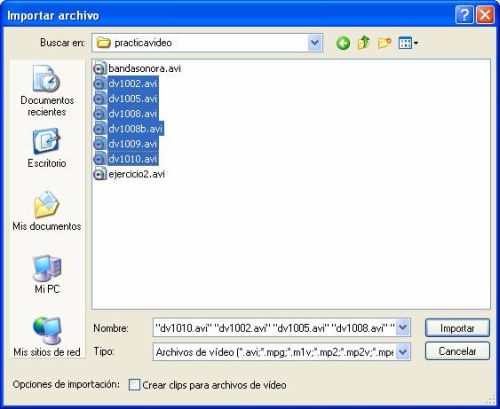Enable Crear clips para archivos de vídeo
This screenshot has width=500, height=409.
click(x=134, y=385)
